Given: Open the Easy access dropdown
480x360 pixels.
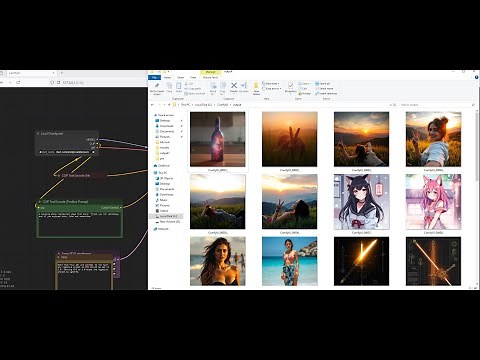Looking at the screenshot, I should (271, 89).
